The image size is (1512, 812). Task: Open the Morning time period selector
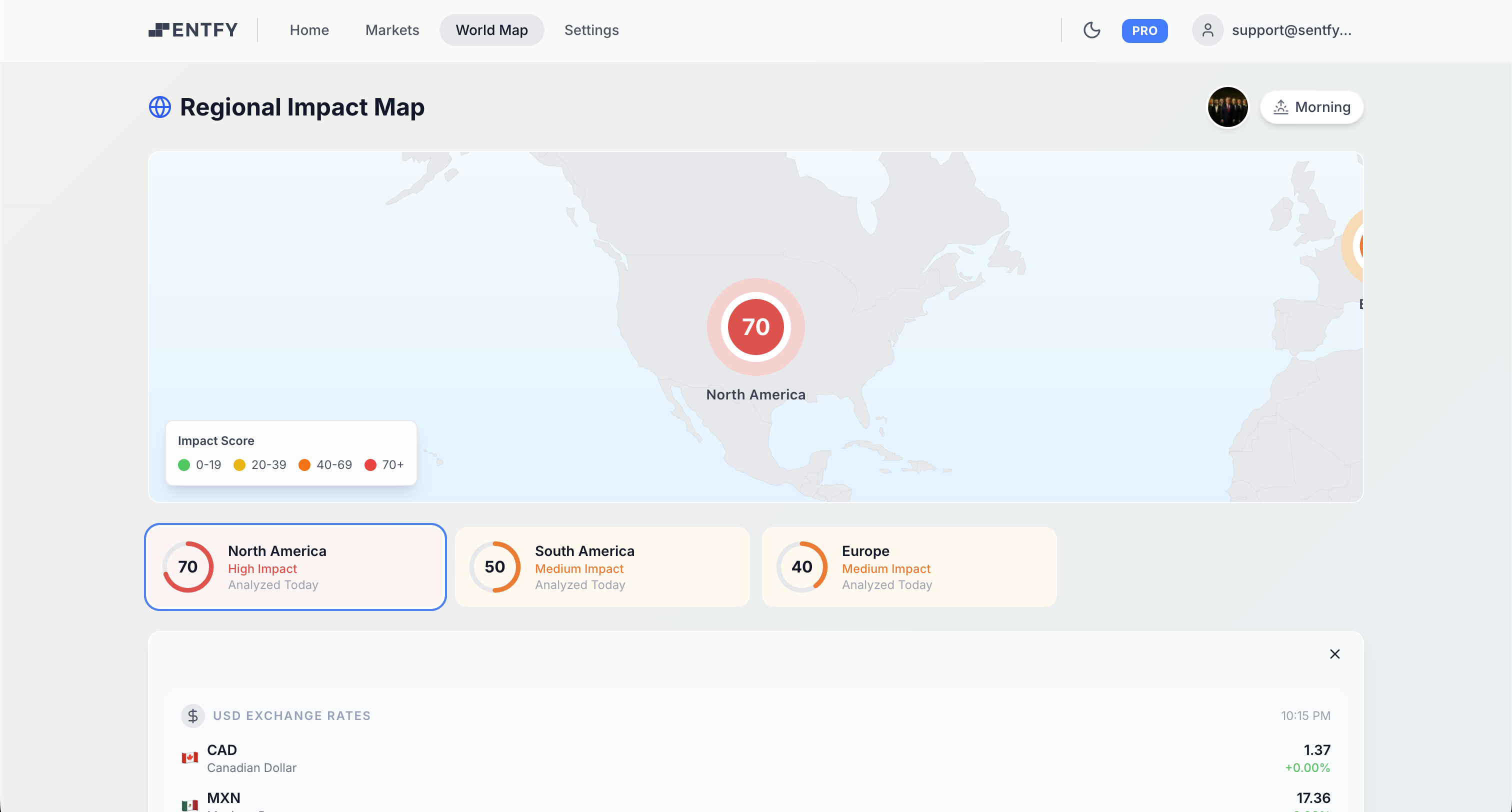pos(1311,107)
